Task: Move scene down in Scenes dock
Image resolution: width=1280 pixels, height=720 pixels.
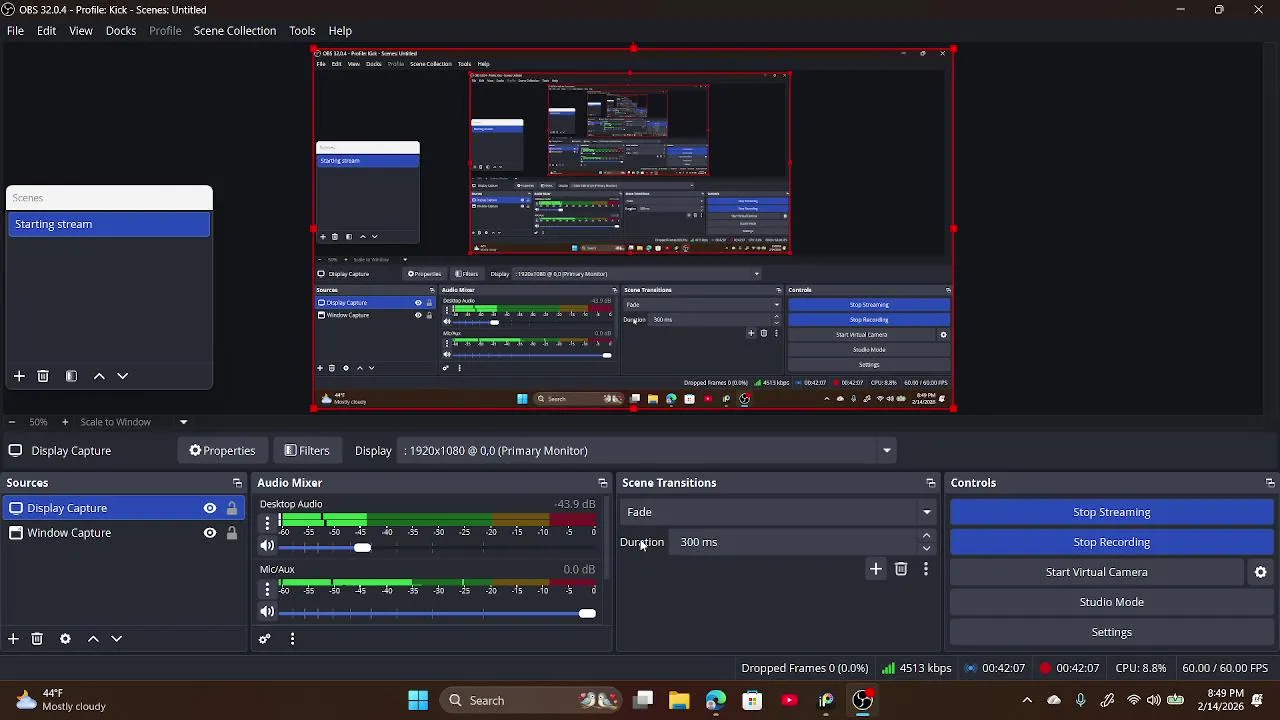Action: pyautogui.click(x=123, y=376)
